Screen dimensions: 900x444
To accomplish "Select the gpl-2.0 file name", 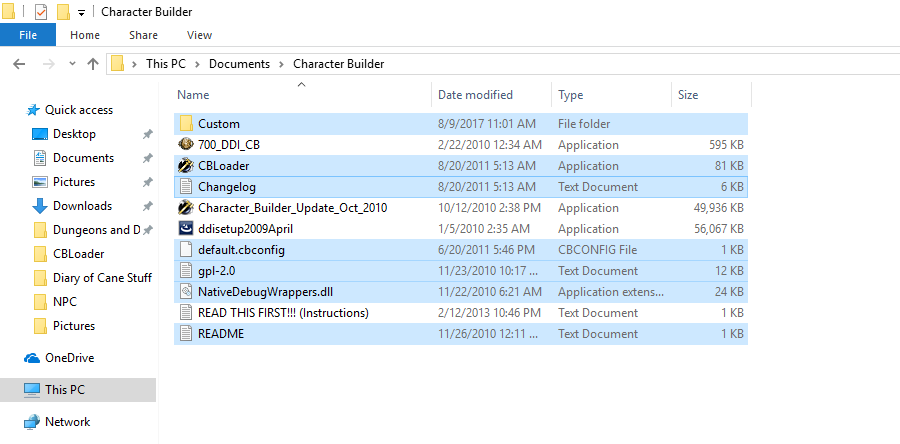I will (216, 271).
